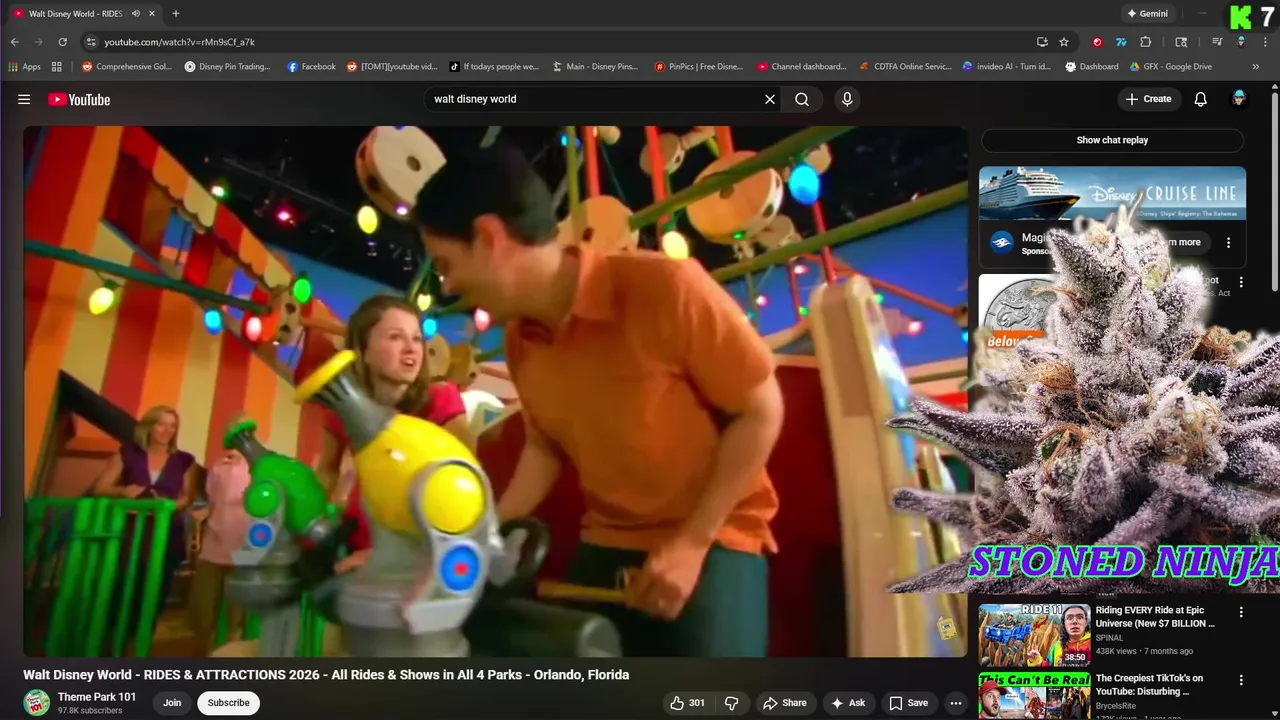The image size is (1280, 720).
Task: Clear the search text with the X icon
Action: pos(770,99)
